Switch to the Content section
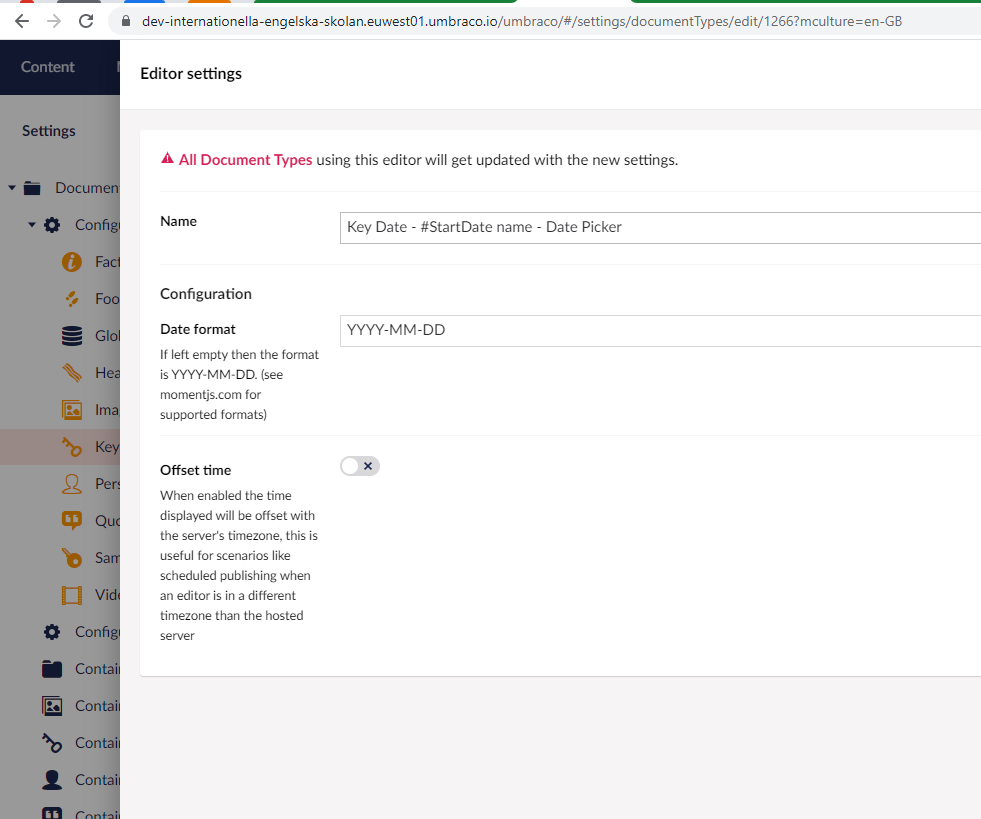 47,66
